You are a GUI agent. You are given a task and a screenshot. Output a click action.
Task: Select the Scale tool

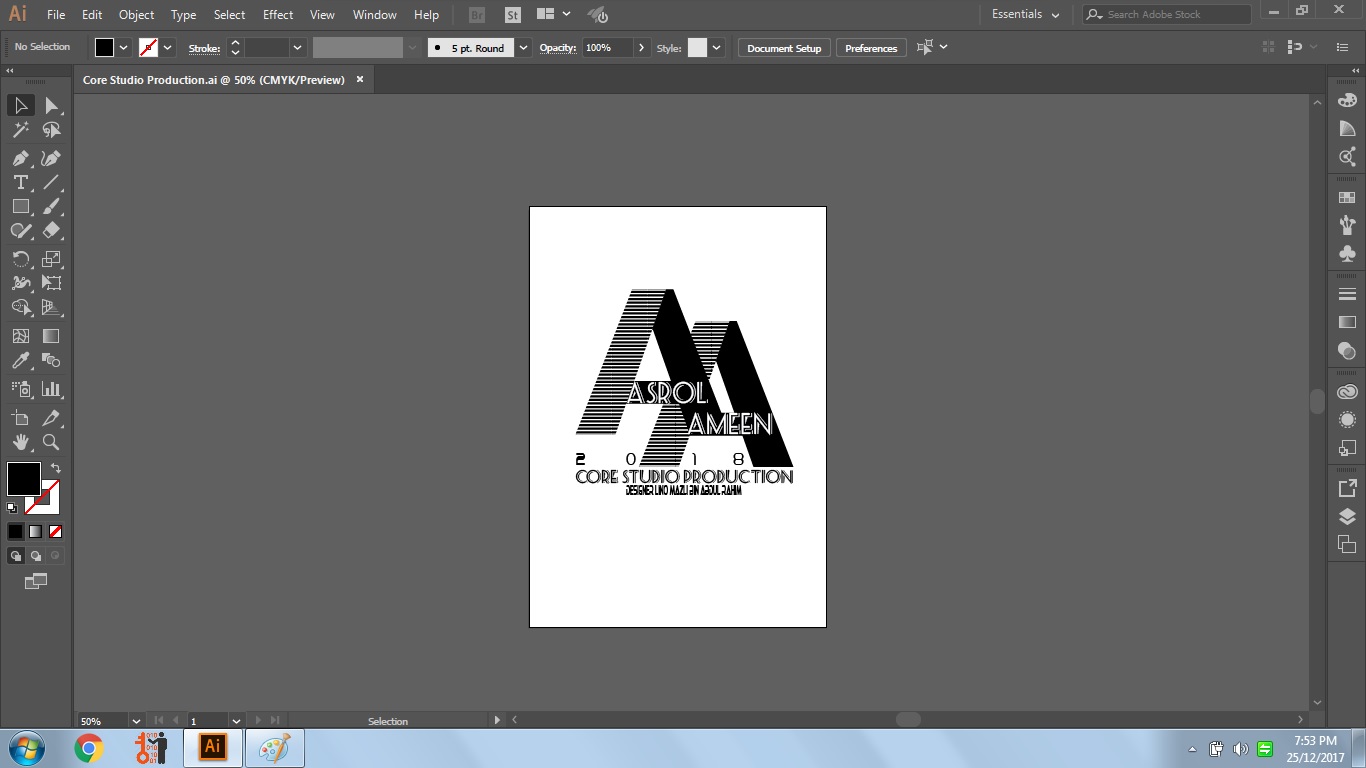(51, 259)
